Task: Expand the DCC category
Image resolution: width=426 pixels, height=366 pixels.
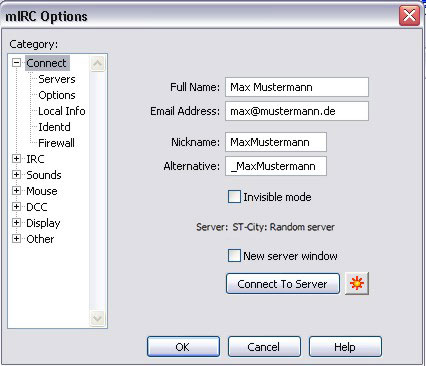Action: coord(16,207)
